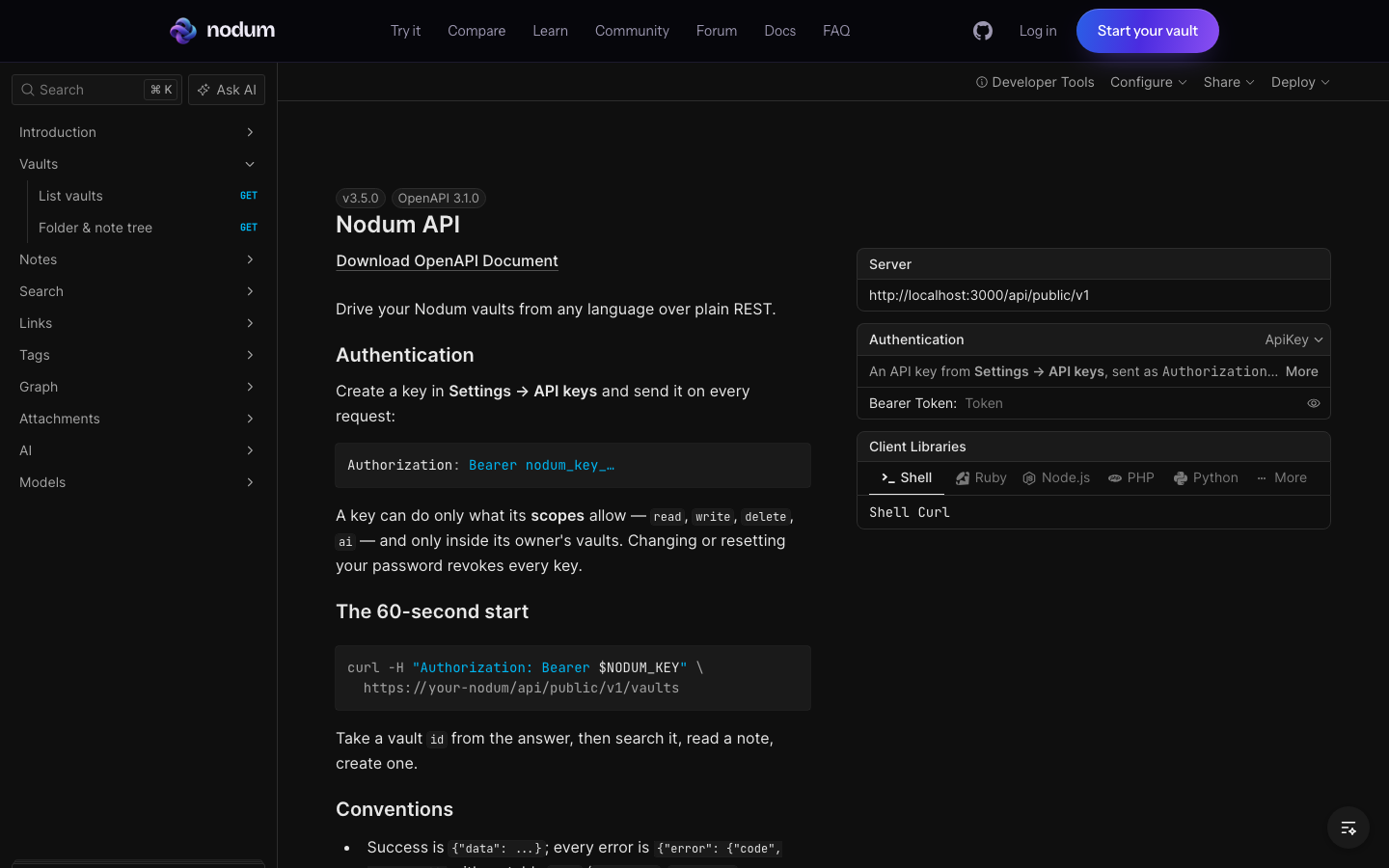Viewport: 1389px width, 868px height.
Task: Select the PHP client library tab
Action: (x=1131, y=478)
